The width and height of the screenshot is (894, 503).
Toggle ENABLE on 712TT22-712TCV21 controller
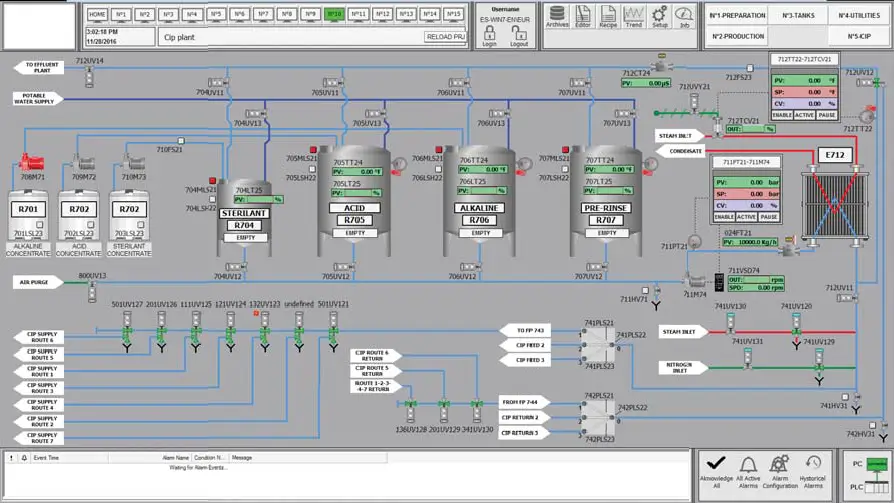(x=782, y=115)
